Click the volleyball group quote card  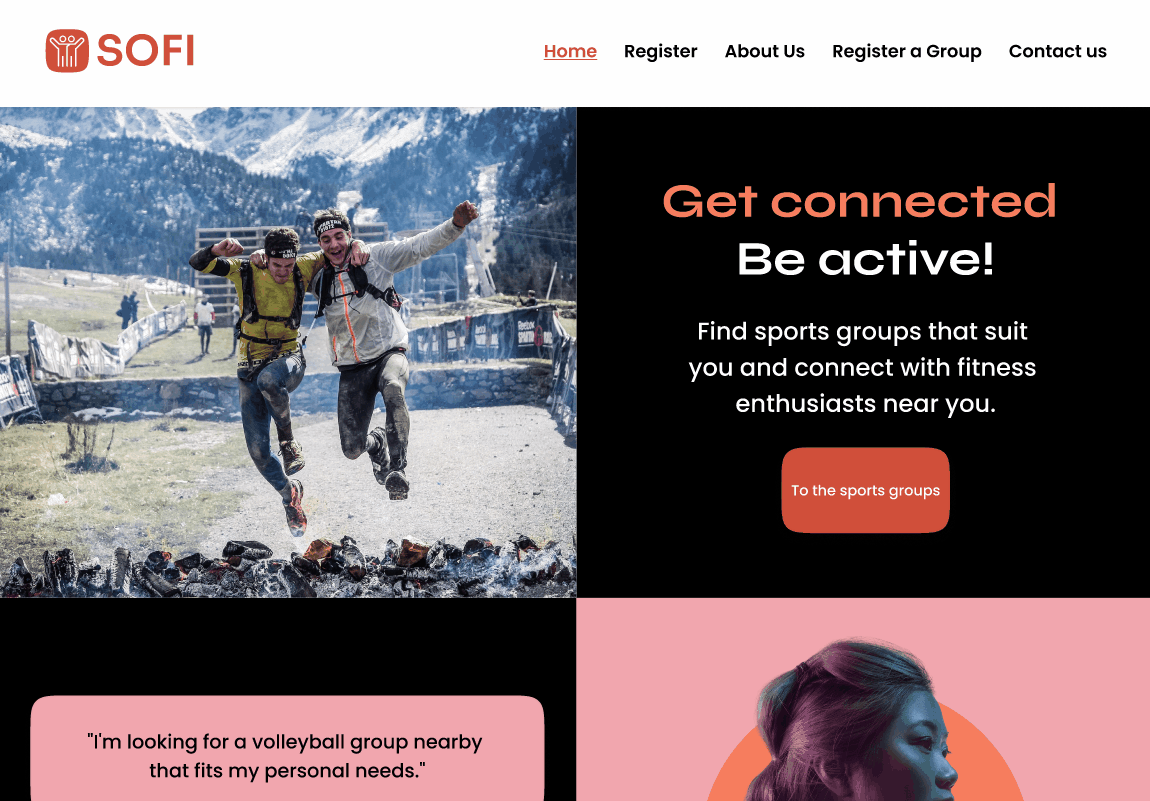(288, 748)
